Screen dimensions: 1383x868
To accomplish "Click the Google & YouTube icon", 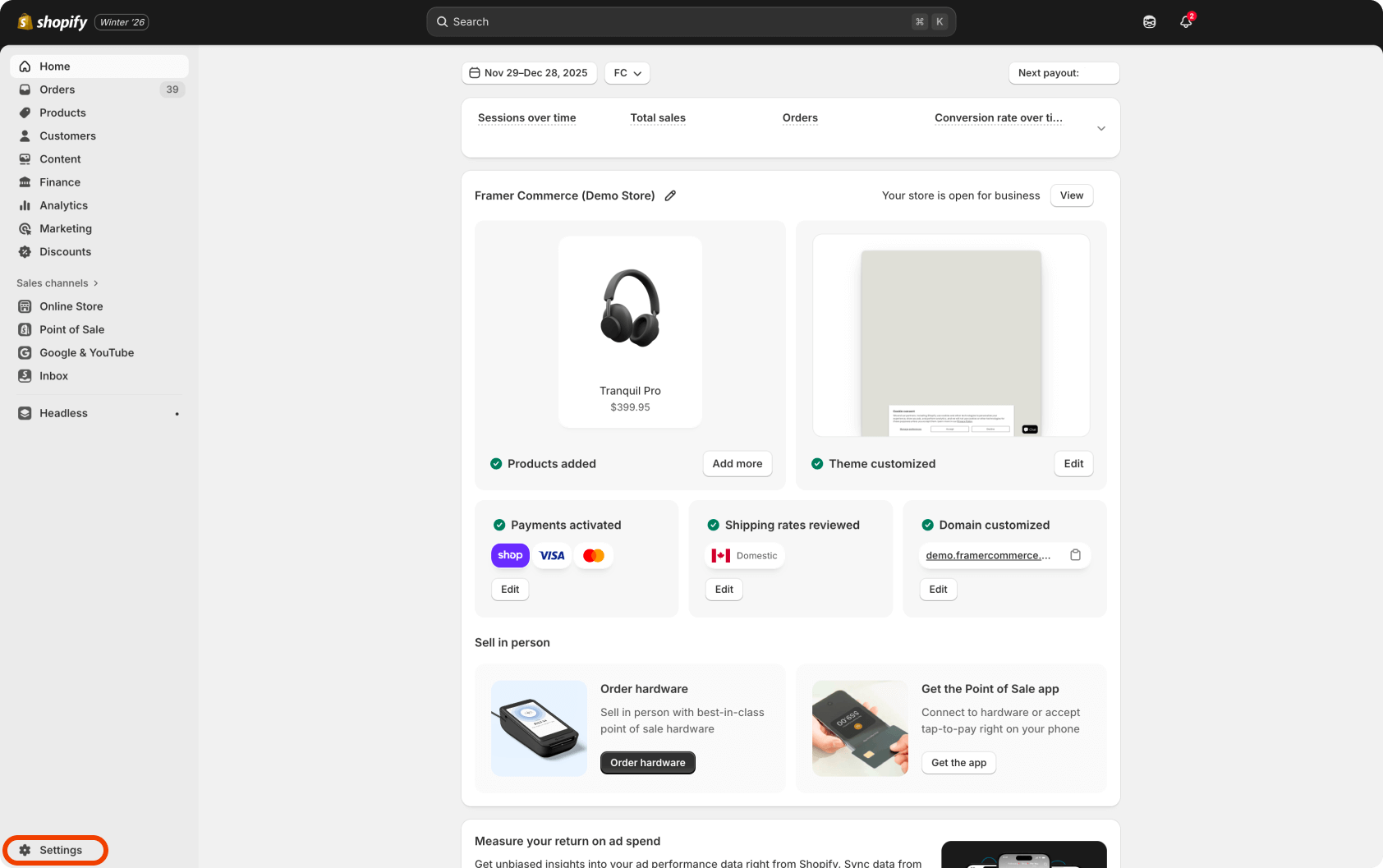I will pyautogui.click(x=25, y=352).
